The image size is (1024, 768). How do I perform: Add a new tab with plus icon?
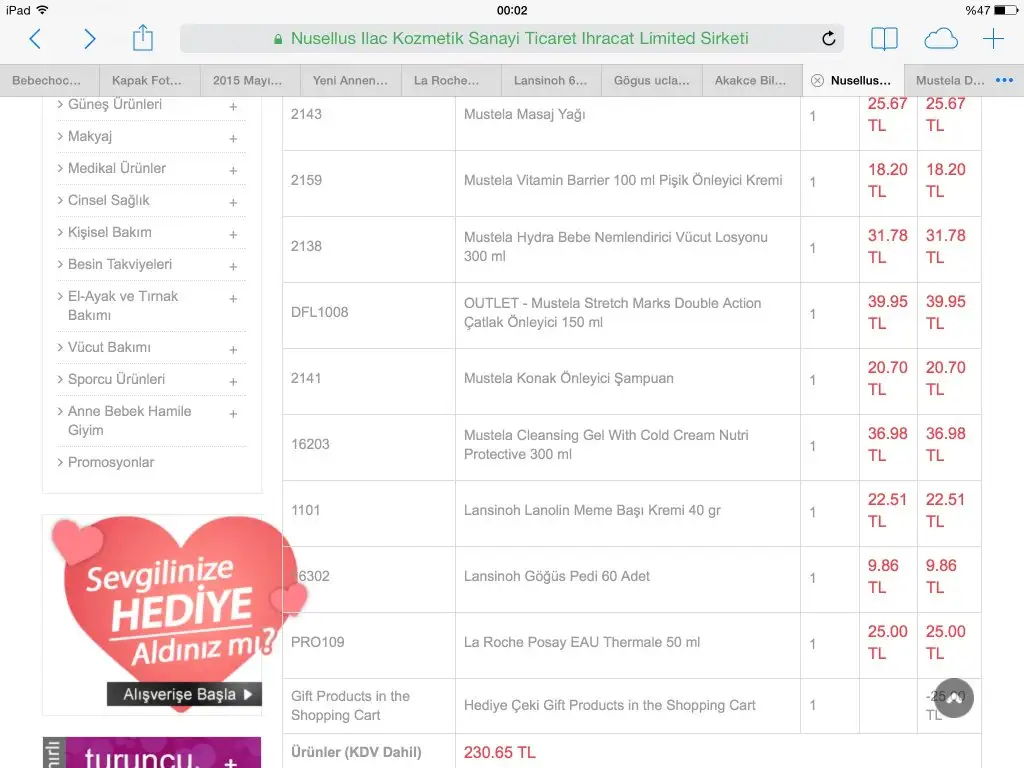click(993, 39)
